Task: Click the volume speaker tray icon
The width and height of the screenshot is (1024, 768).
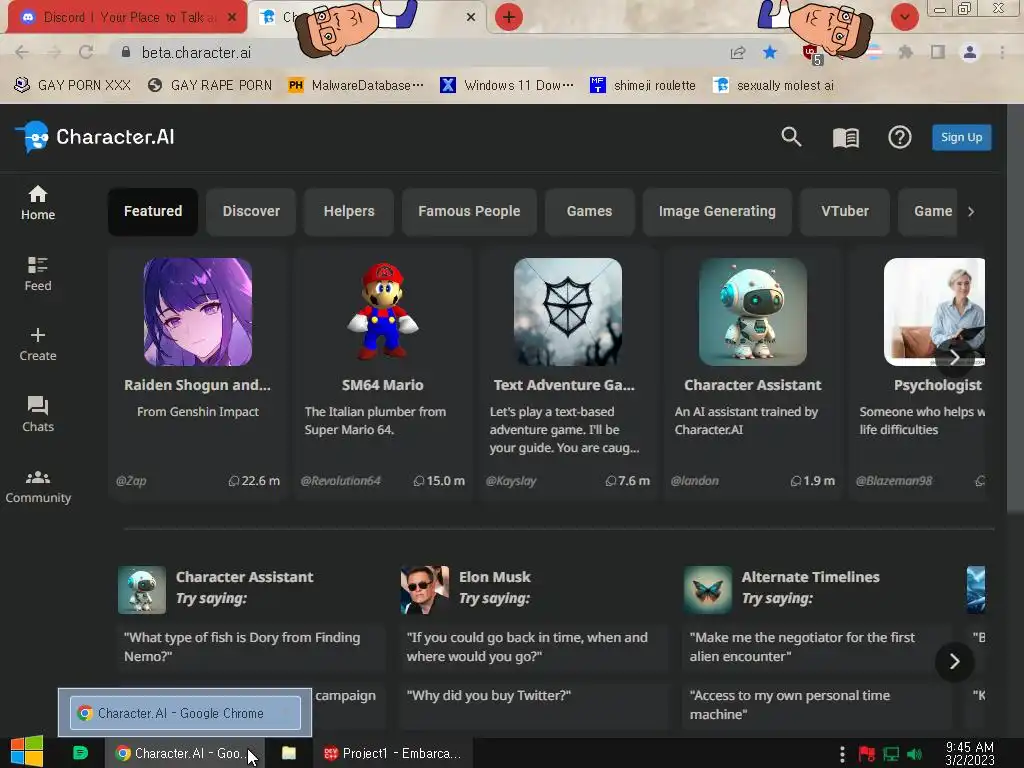Action: click(x=914, y=755)
